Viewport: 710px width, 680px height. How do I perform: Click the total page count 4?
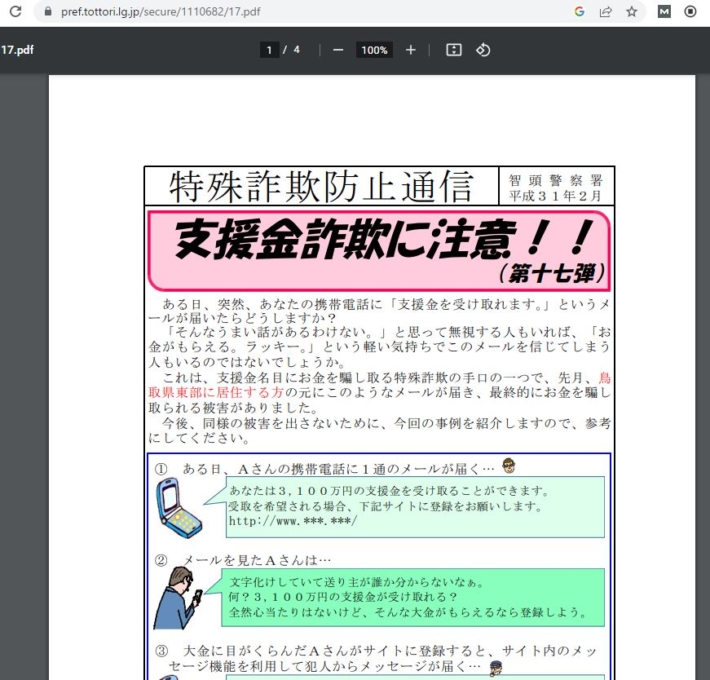coord(297,50)
